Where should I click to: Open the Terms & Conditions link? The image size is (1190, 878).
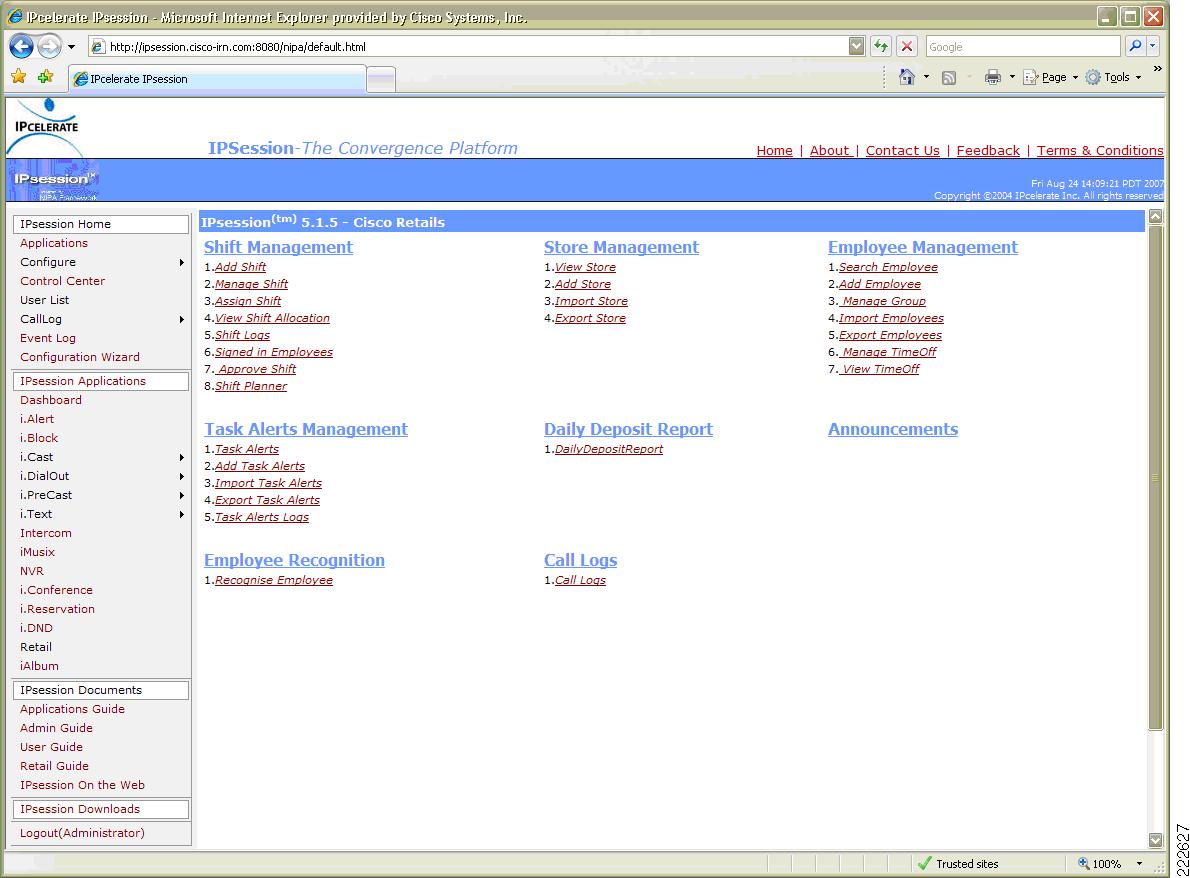tap(1100, 150)
